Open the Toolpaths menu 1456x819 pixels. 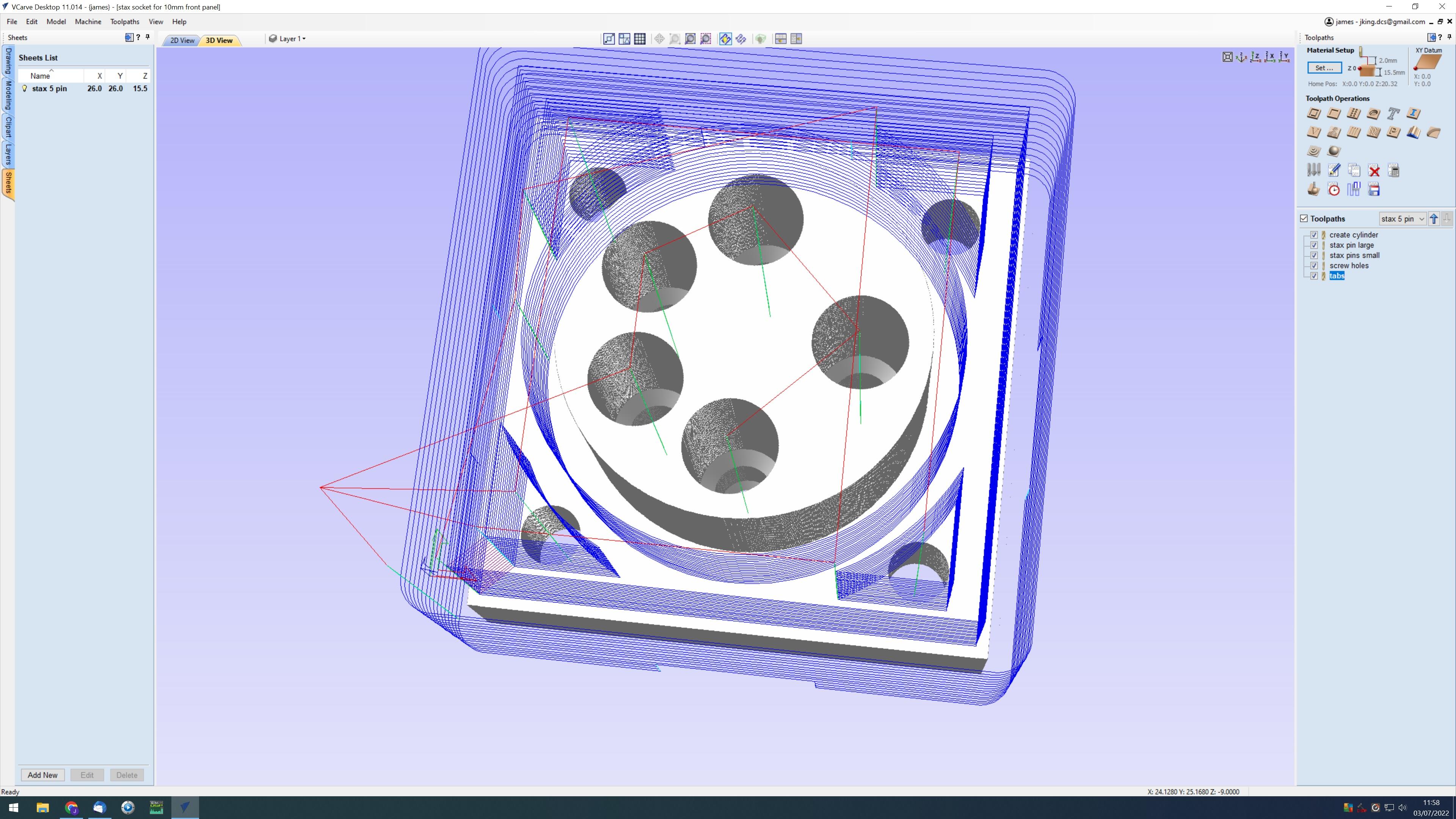coord(124,22)
